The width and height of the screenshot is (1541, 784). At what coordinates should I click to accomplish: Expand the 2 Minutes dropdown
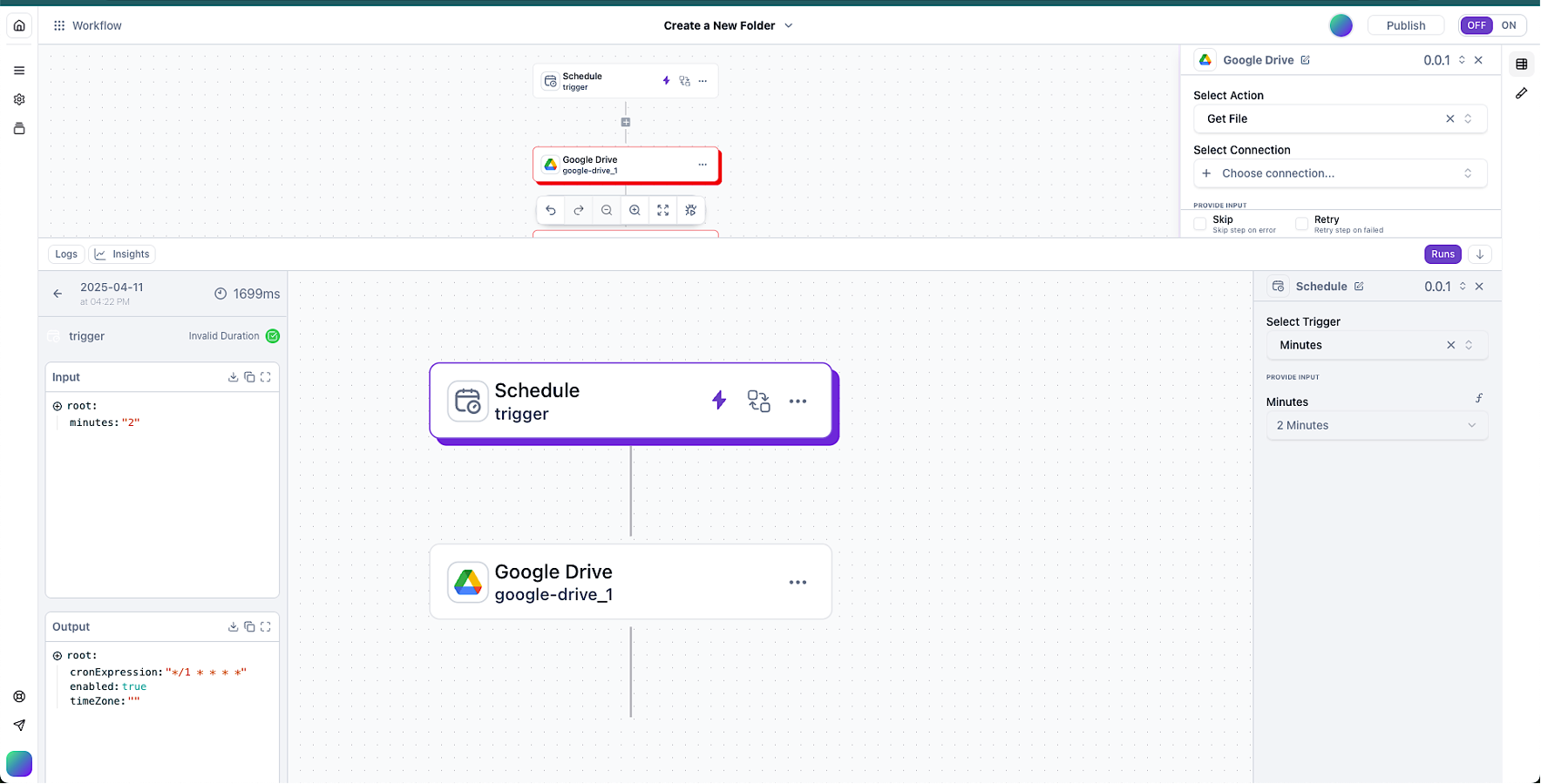point(1376,425)
